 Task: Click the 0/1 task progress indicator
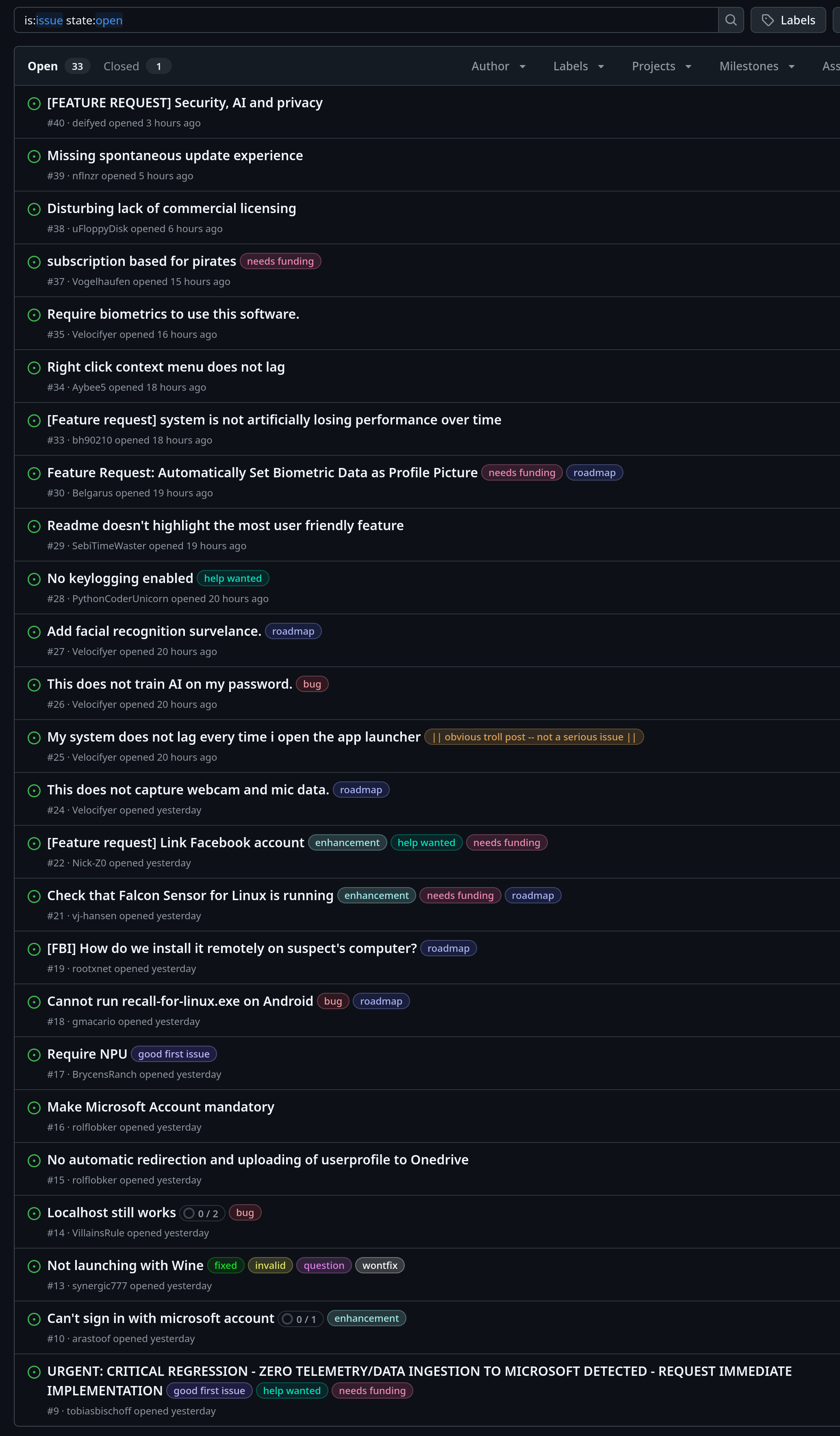[300, 1319]
